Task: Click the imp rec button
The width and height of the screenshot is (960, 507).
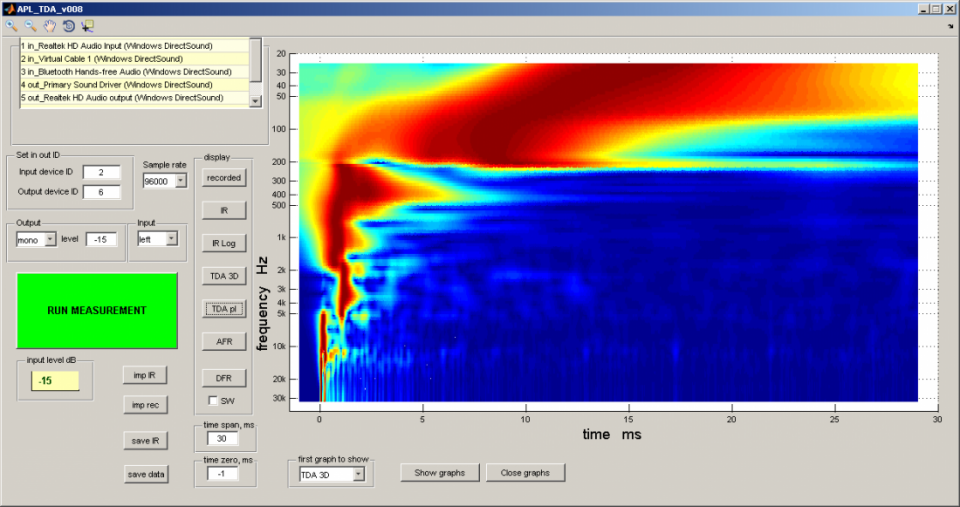Action: point(145,405)
